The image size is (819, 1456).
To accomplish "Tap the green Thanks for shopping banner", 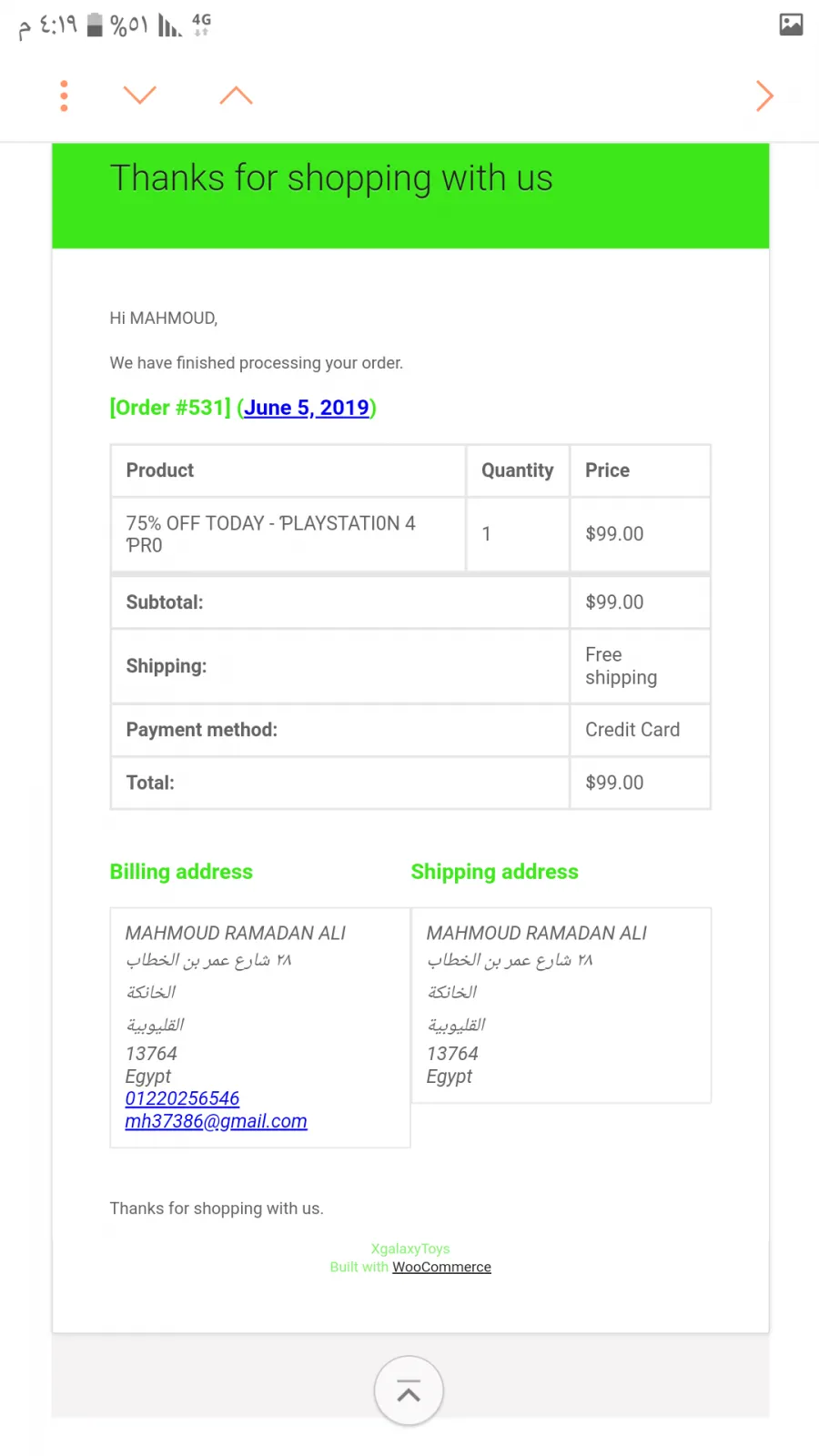I will click(x=410, y=195).
